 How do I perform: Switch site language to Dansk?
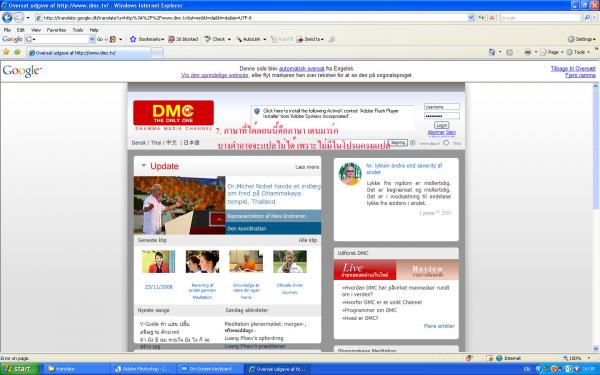click(139, 143)
